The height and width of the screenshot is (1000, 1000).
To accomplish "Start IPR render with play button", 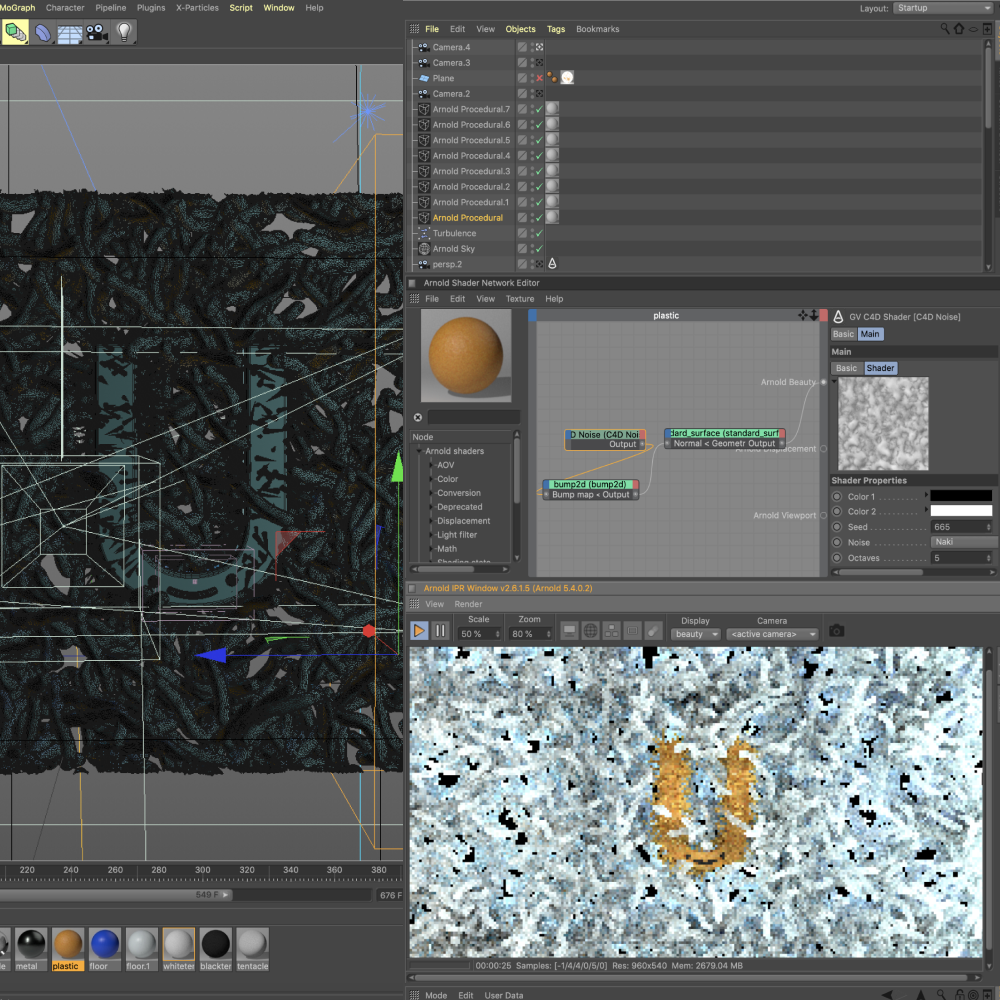I will pos(419,631).
